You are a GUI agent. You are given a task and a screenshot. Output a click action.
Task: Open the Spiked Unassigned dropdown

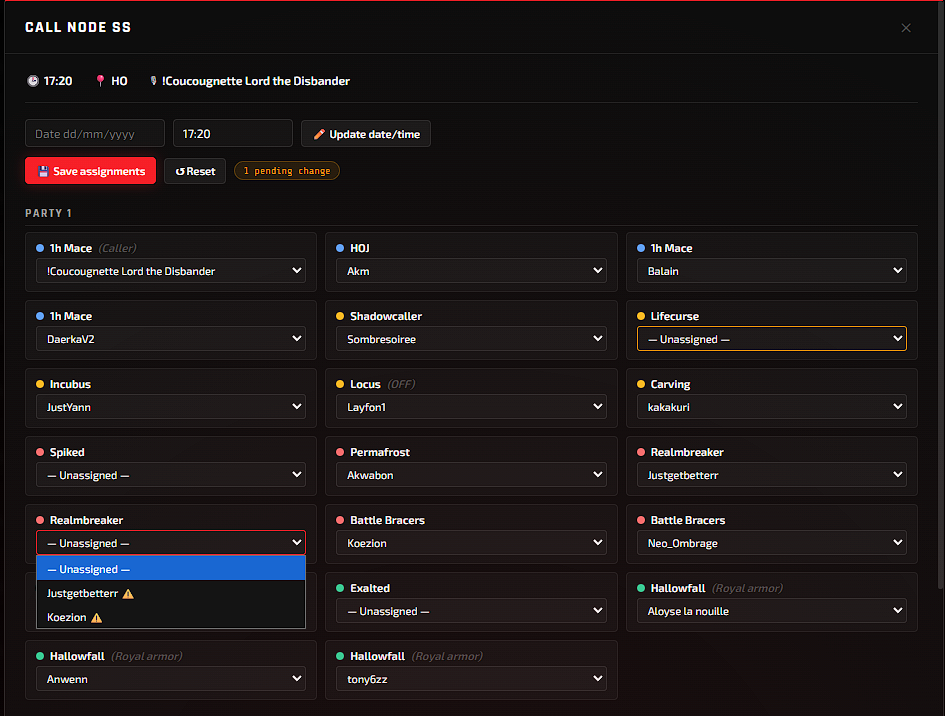coord(171,475)
